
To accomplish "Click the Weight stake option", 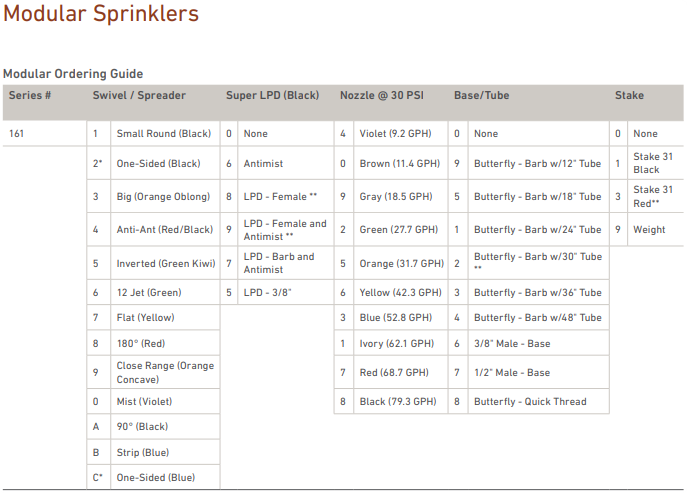I will [649, 230].
